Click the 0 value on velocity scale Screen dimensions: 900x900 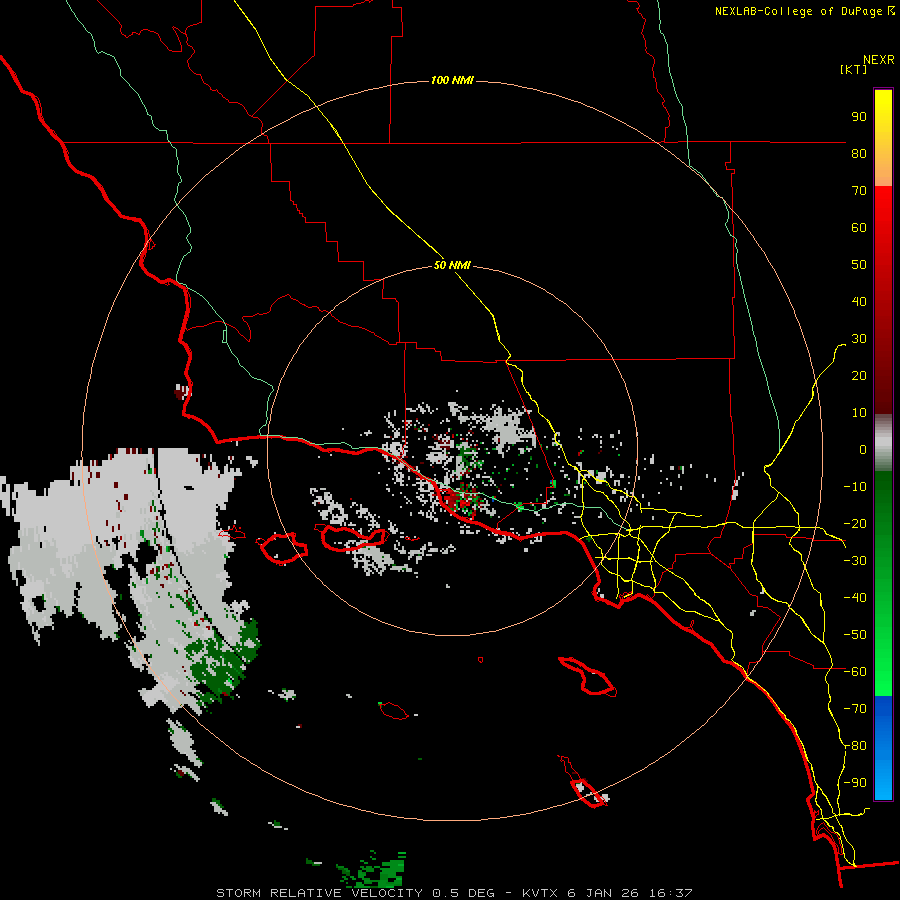click(863, 450)
